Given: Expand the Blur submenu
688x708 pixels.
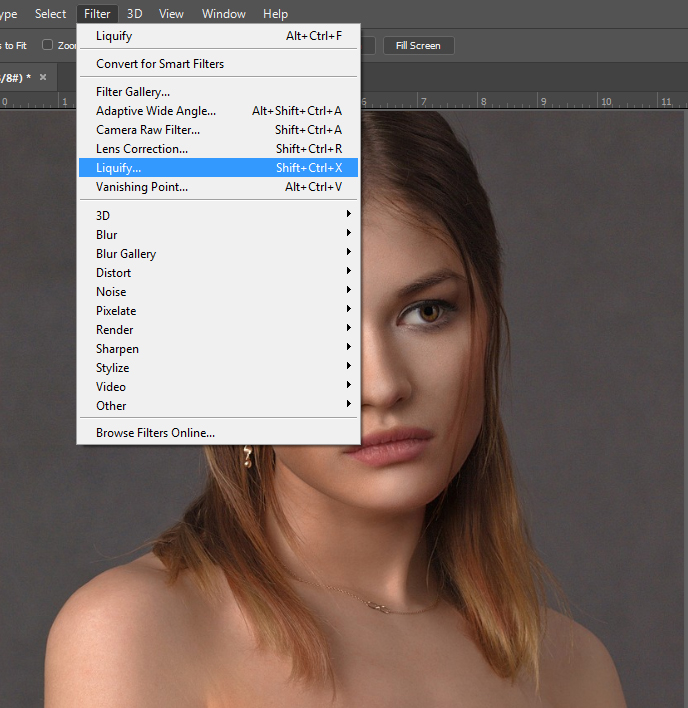Looking at the screenshot, I should [106, 235].
